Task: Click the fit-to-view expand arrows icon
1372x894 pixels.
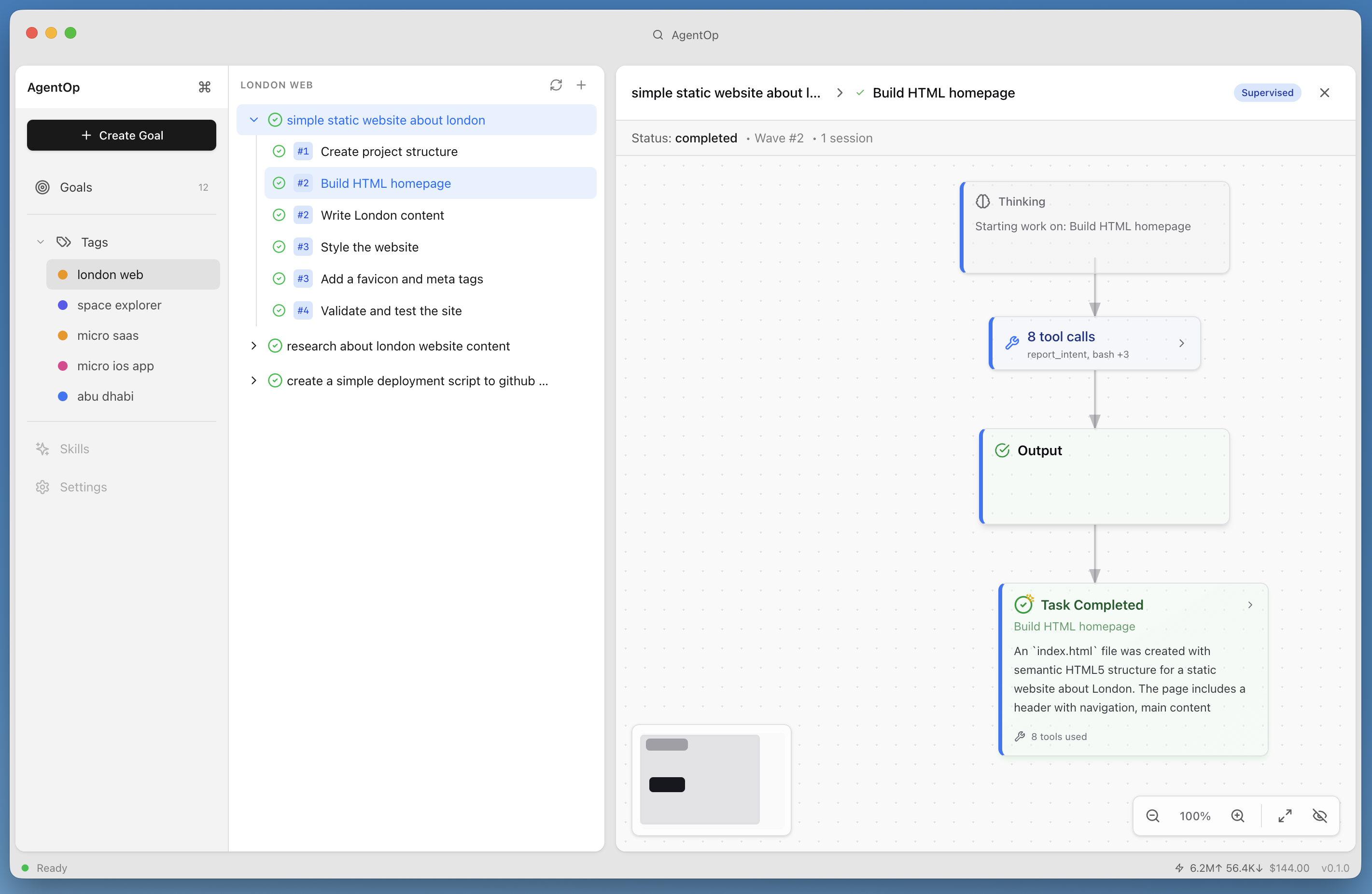Action: pos(1284,816)
